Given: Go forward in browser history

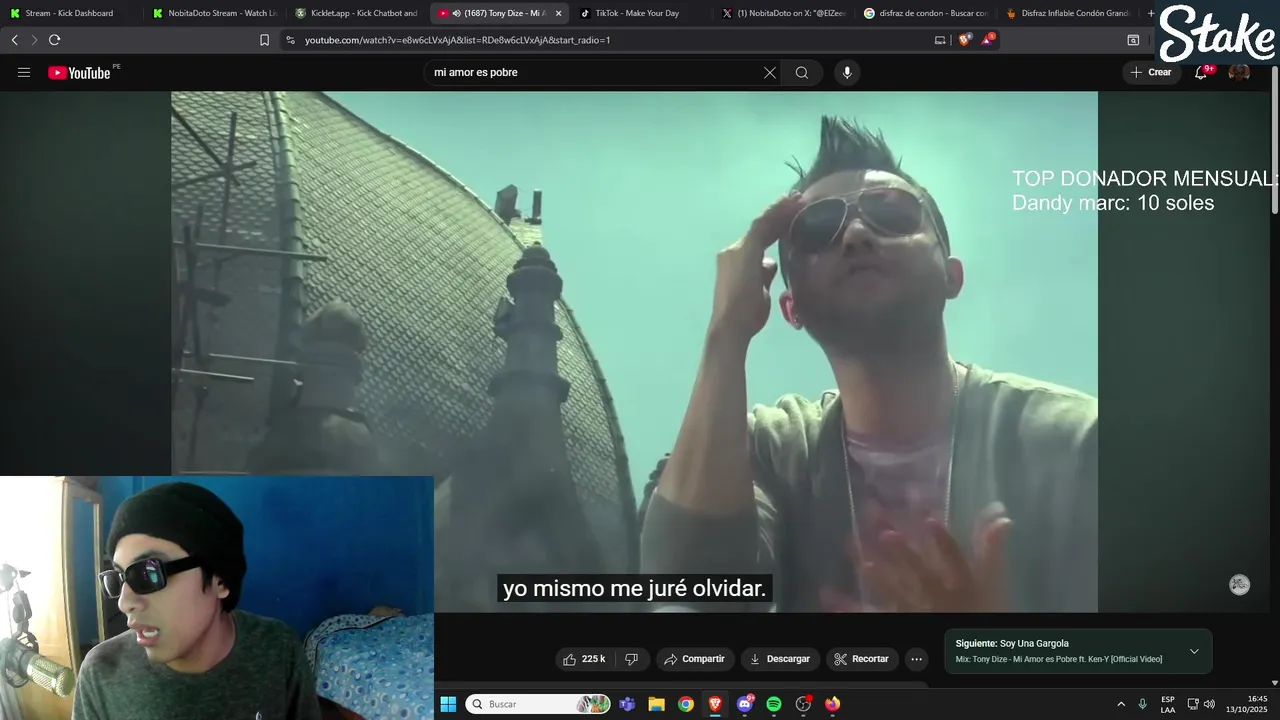Looking at the screenshot, I should [x=34, y=40].
